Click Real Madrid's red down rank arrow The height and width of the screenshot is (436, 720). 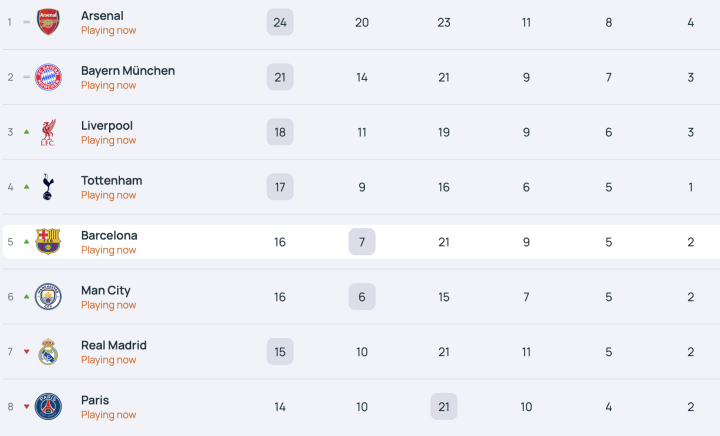point(25,352)
